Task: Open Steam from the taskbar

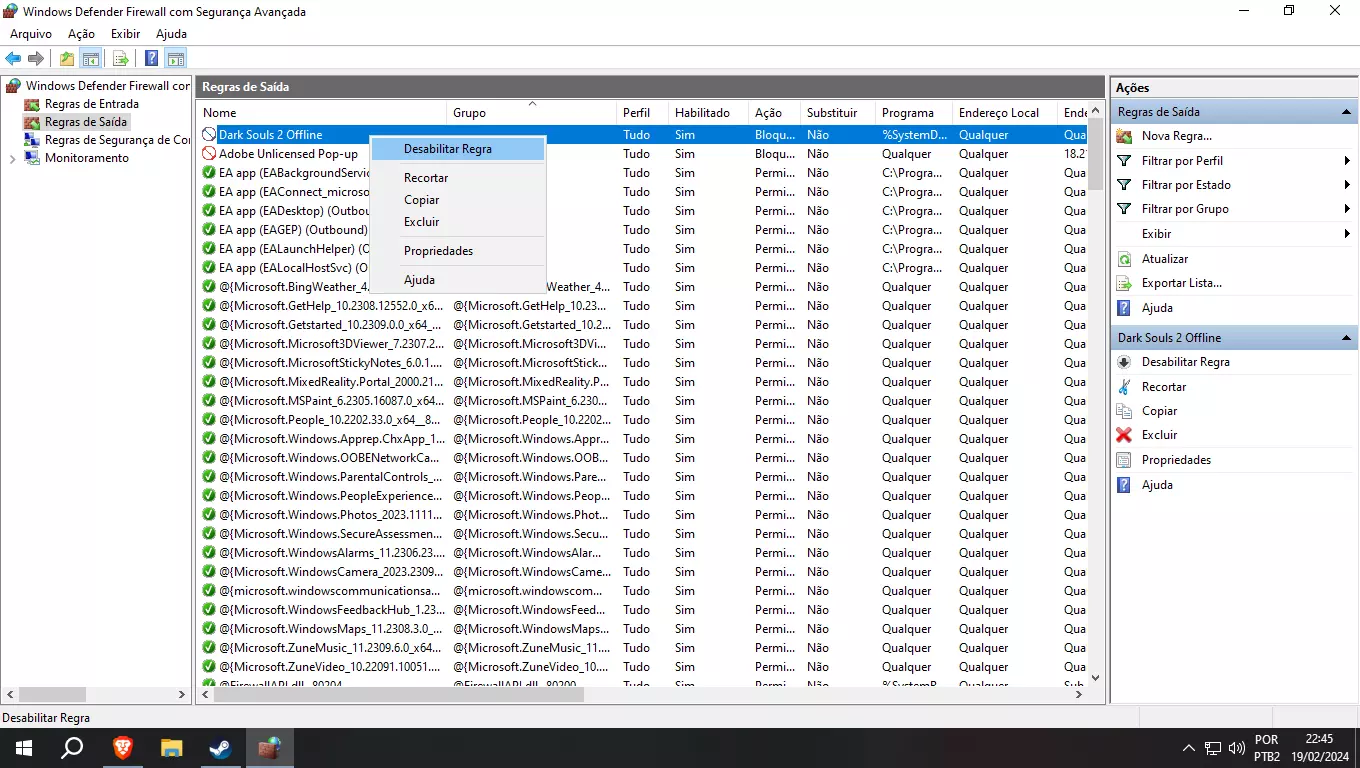Action: coord(220,748)
